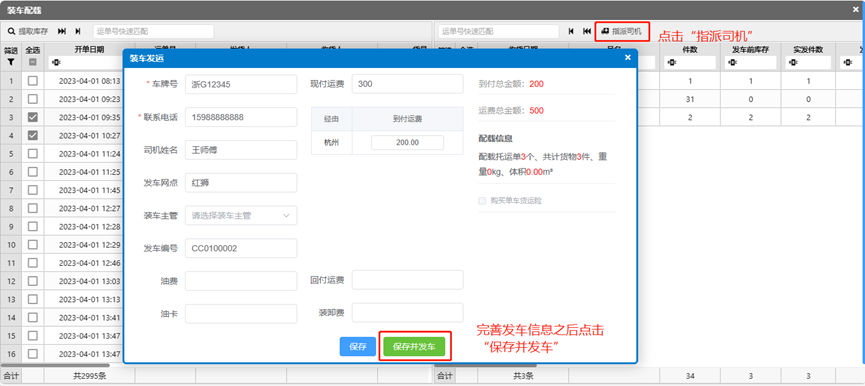Screen dimensions: 865x386
Task: Toggle the 购买单车货运险 checkbox
Action: coord(483,201)
